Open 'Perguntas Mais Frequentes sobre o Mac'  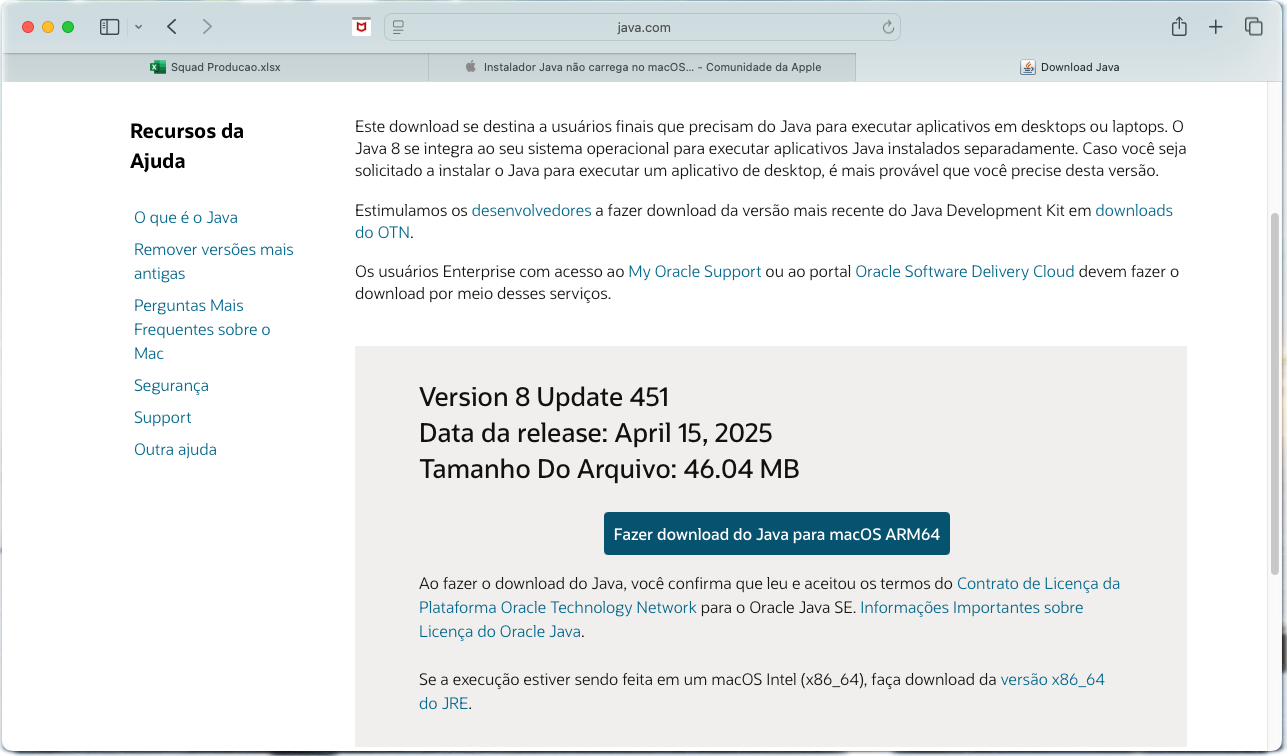pos(202,329)
